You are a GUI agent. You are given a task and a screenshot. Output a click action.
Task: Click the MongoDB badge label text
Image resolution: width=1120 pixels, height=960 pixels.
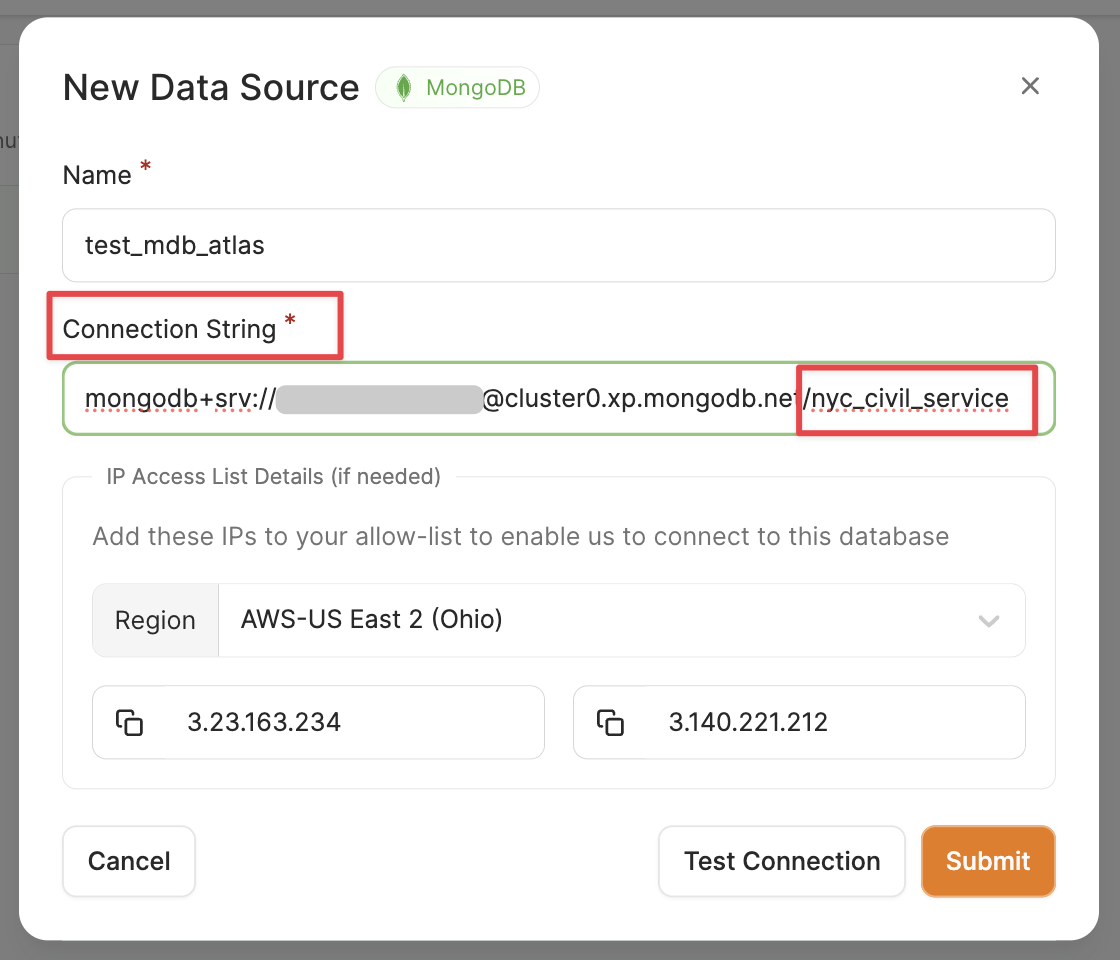coord(475,88)
